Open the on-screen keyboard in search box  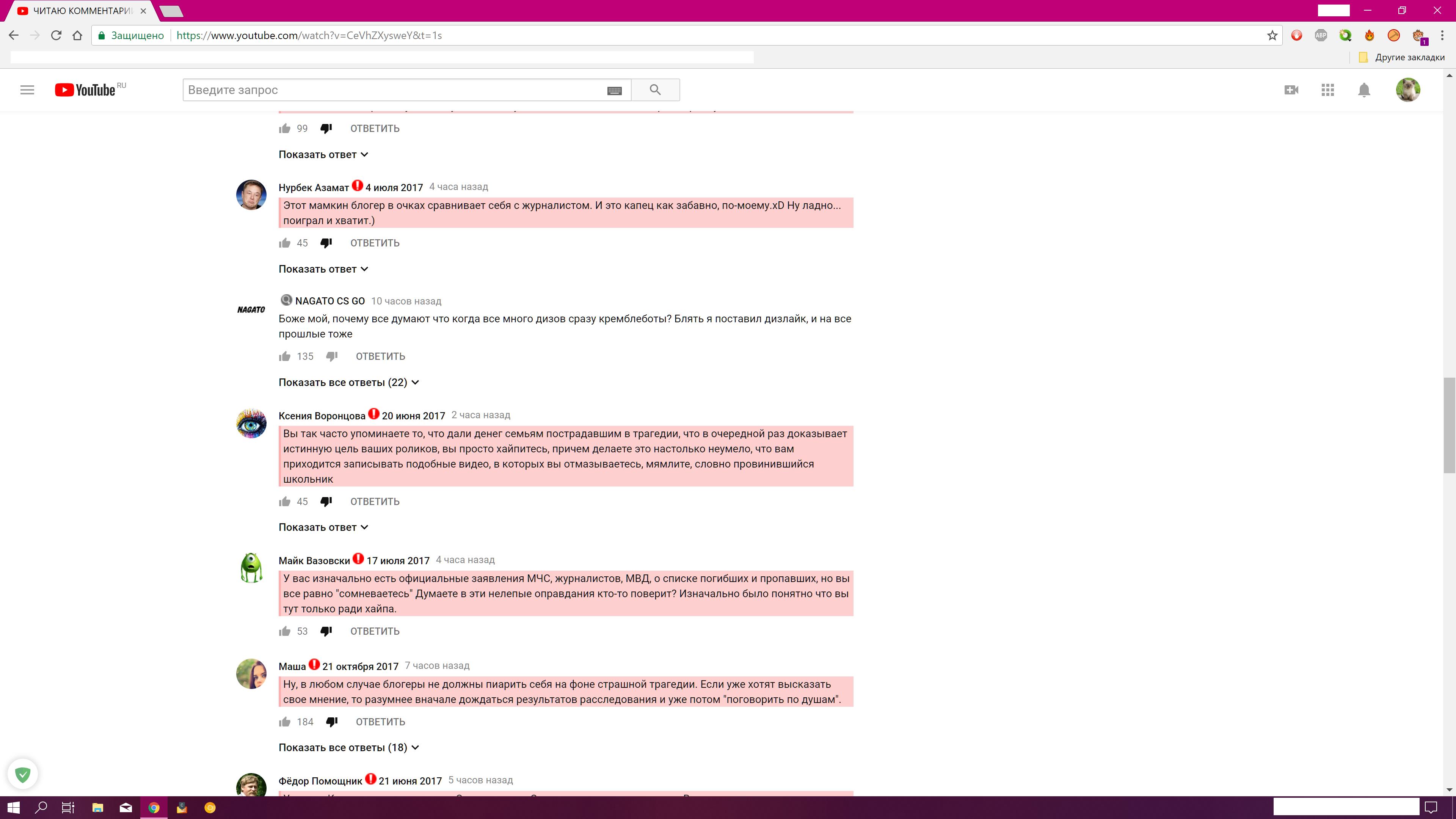(614, 91)
